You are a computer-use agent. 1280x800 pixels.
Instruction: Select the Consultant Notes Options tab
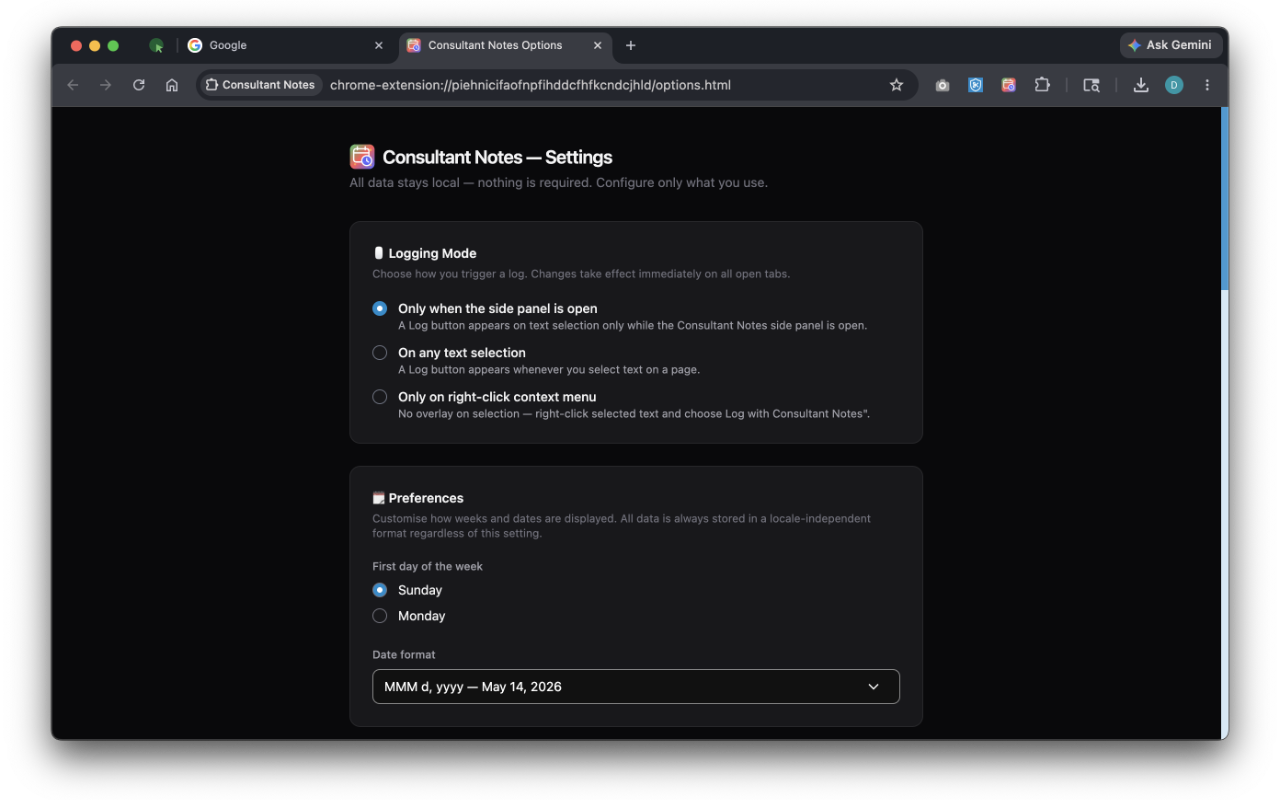coord(506,45)
